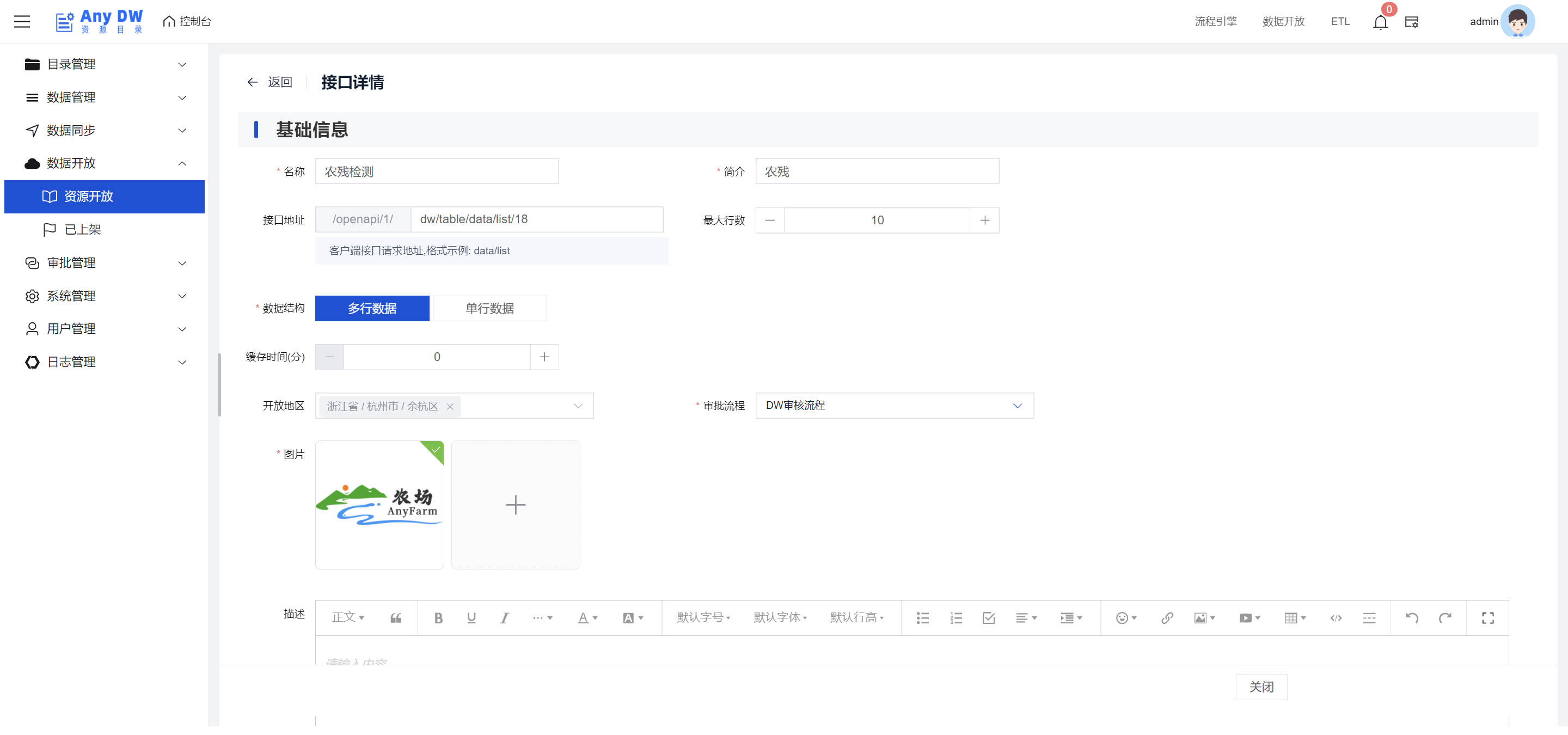Open 流程引擎 in top navigation
Viewport: 1568px width, 735px height.
[x=1215, y=21]
